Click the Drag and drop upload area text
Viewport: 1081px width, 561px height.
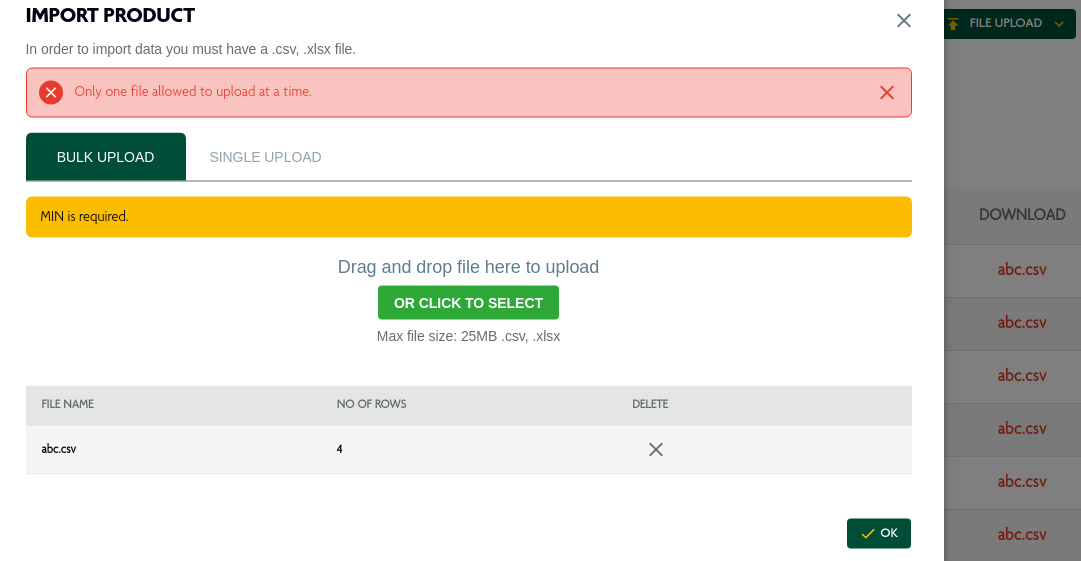coord(468,267)
